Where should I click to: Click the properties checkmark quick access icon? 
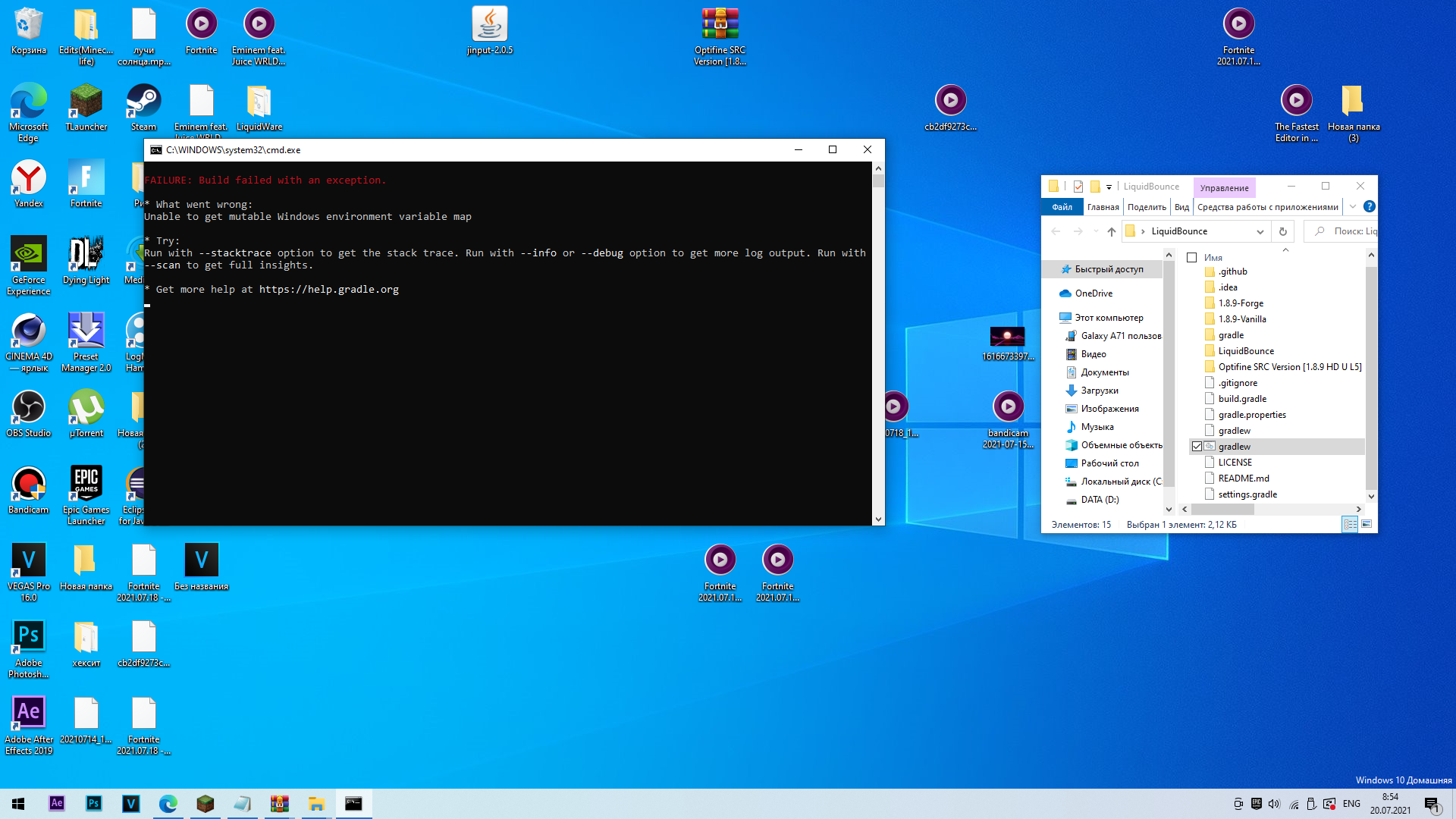click(x=1078, y=187)
